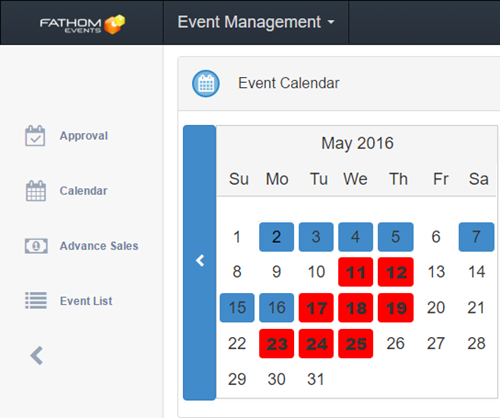
Task: Go to the Calendar sidebar link
Action: (83, 191)
